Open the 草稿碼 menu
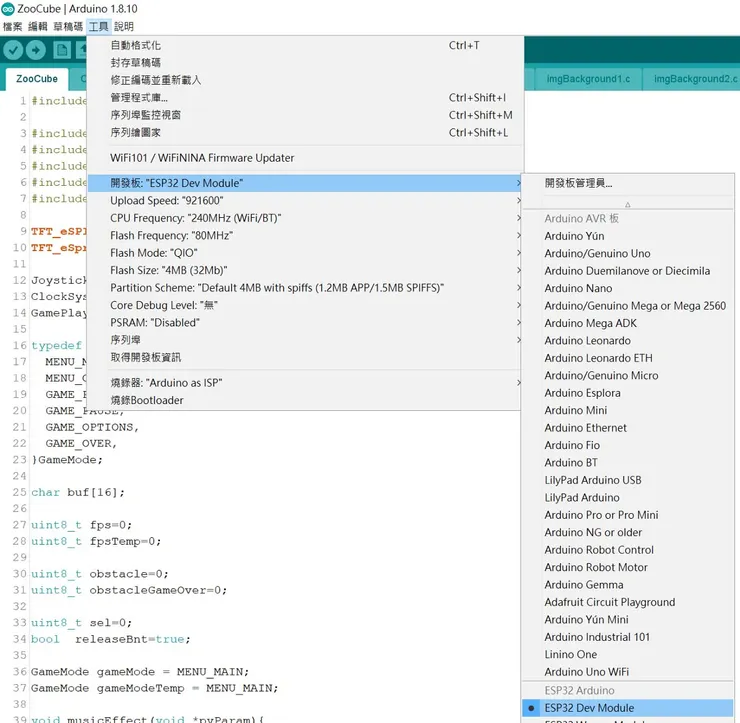This screenshot has width=740, height=723. point(68,26)
